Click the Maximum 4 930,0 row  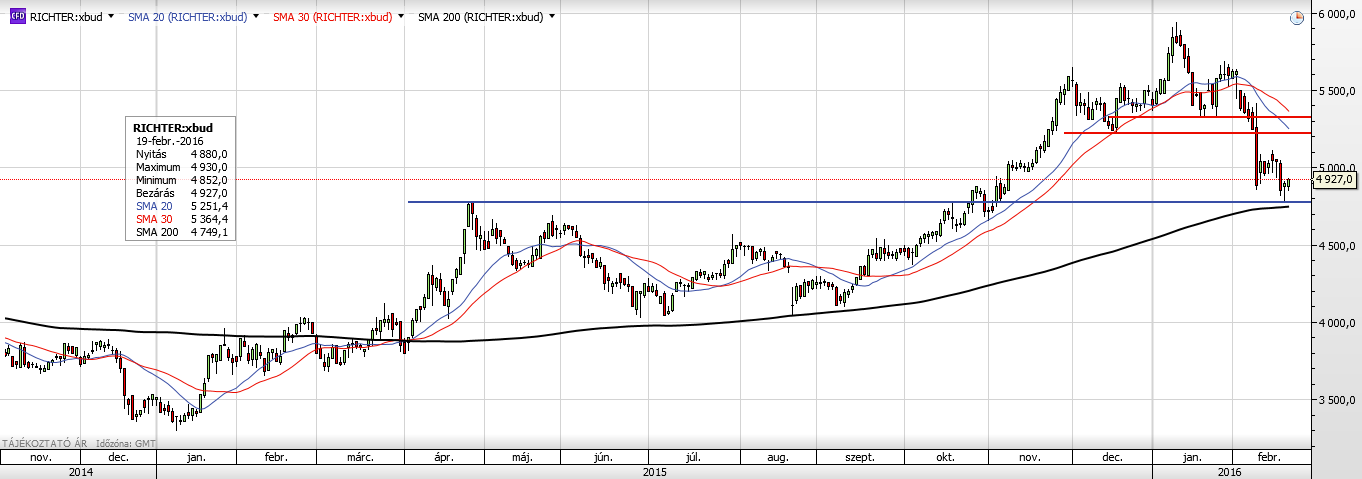[x=182, y=166]
